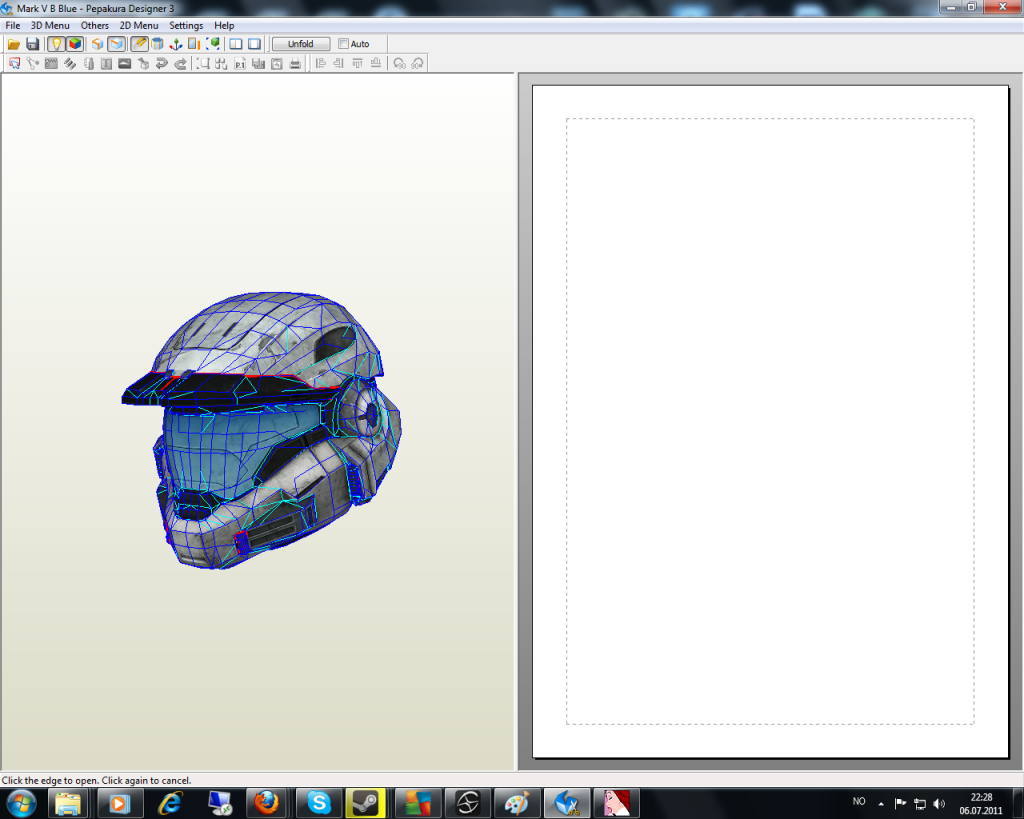
Task: Click the align bottom icon
Action: pos(376,63)
